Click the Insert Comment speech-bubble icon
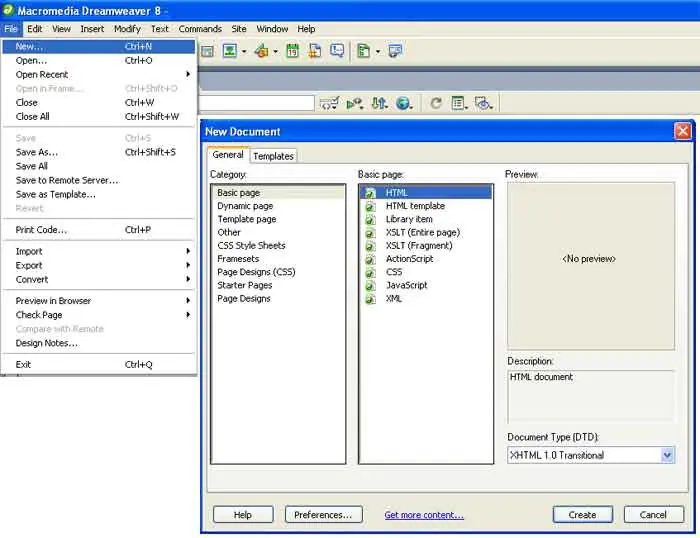700x538 pixels. click(x=337, y=51)
